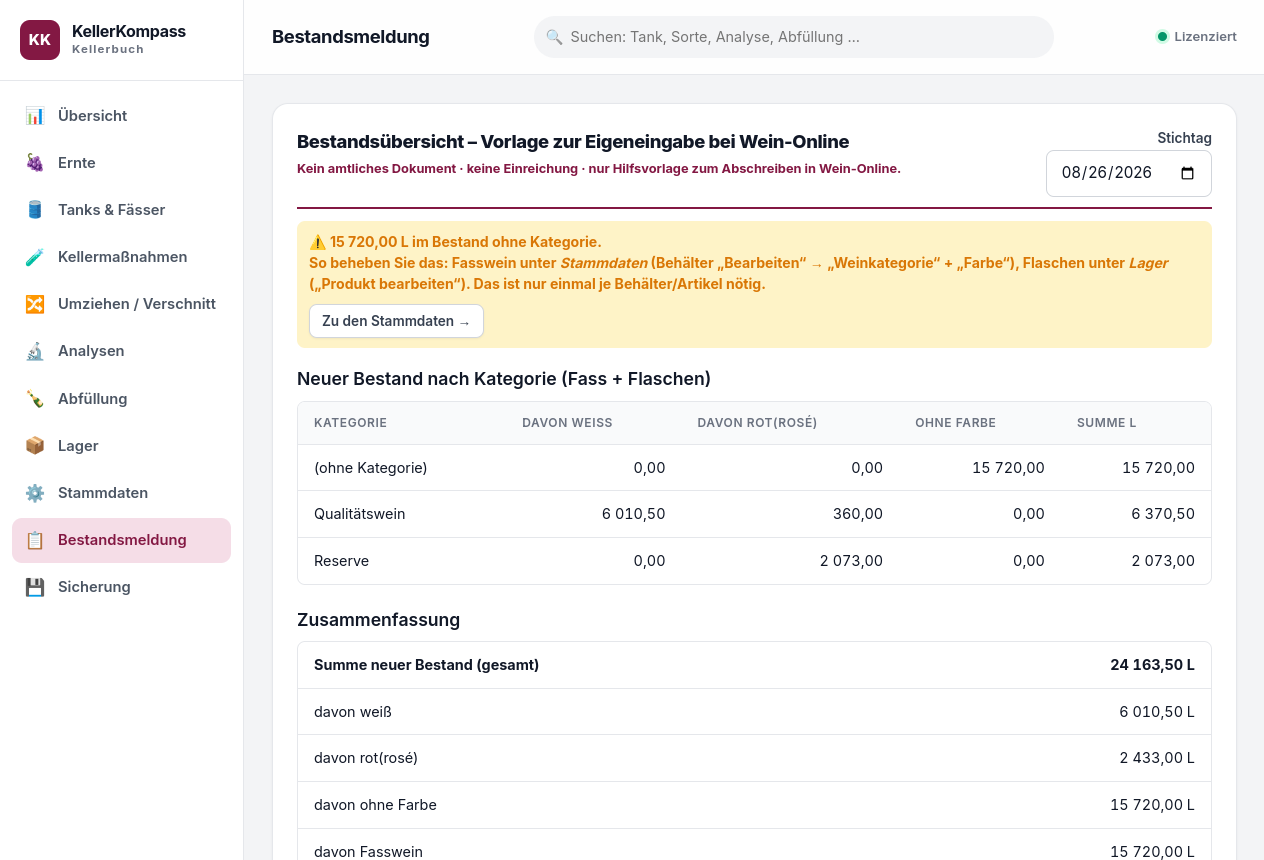Click the 360,00 cell in Qualitätswein row
The image size is (1264, 860).
(x=858, y=514)
